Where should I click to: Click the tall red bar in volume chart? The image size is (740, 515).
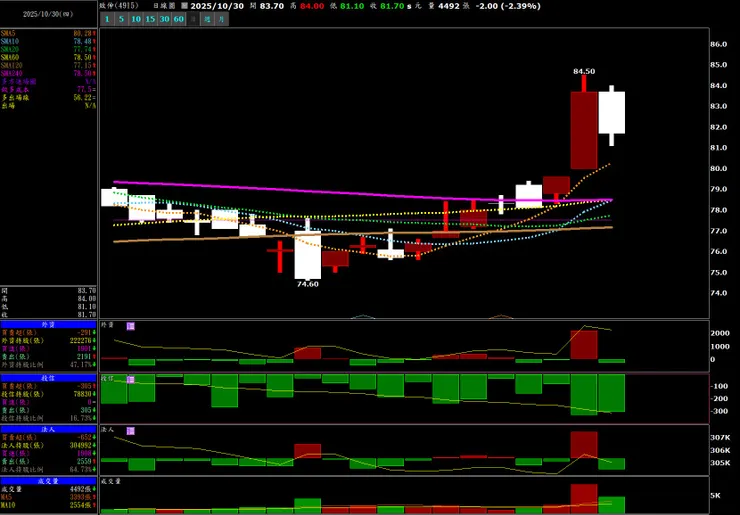584,499
